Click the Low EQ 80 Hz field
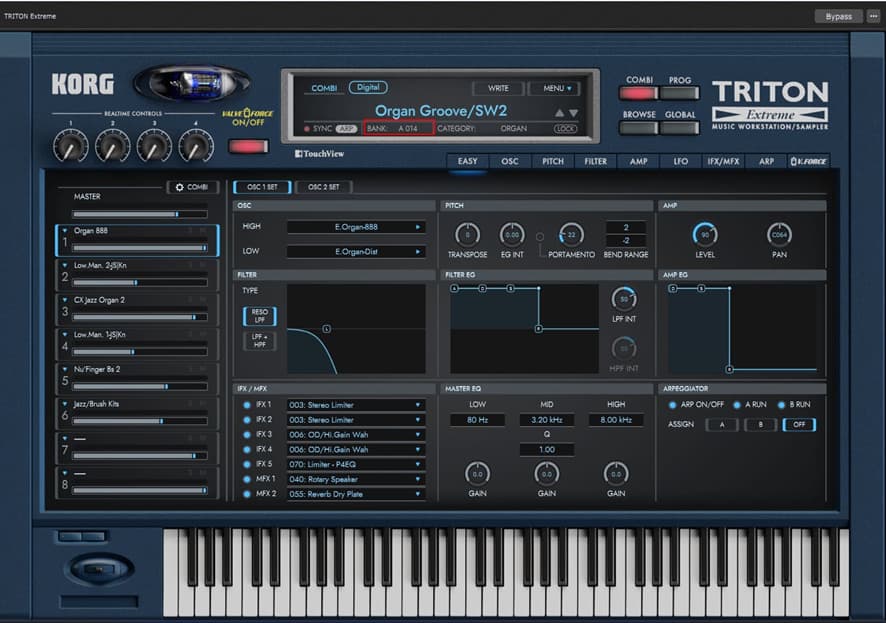The image size is (886, 623). tap(477, 420)
